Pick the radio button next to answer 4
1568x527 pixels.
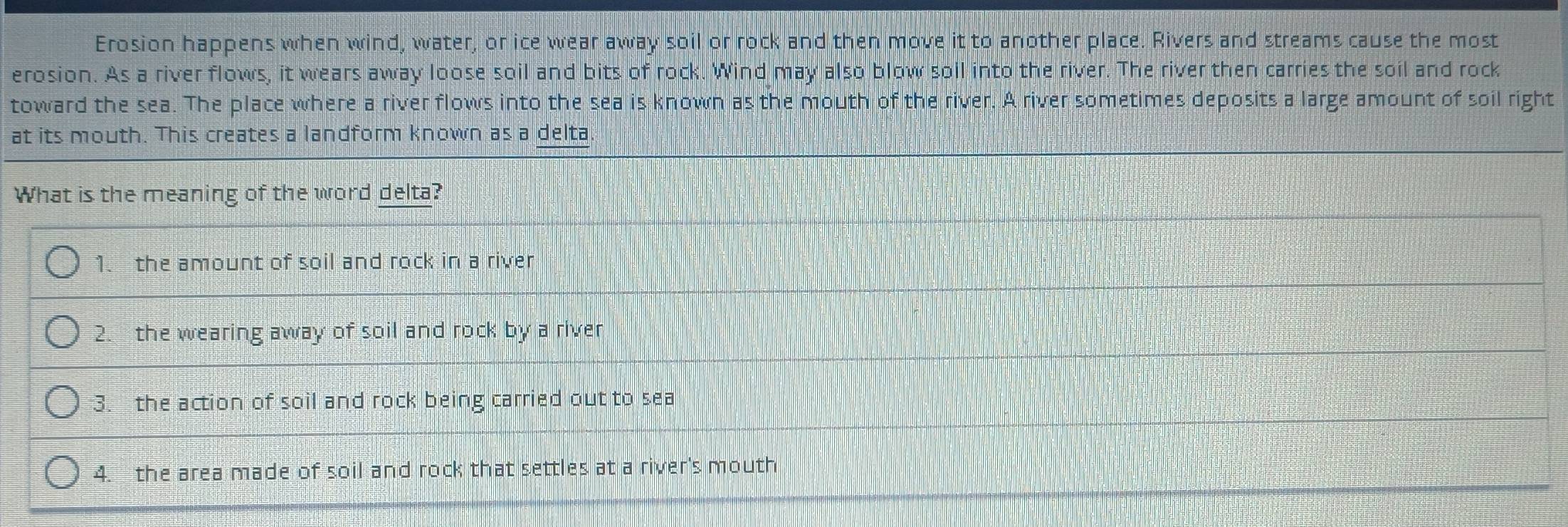62,473
